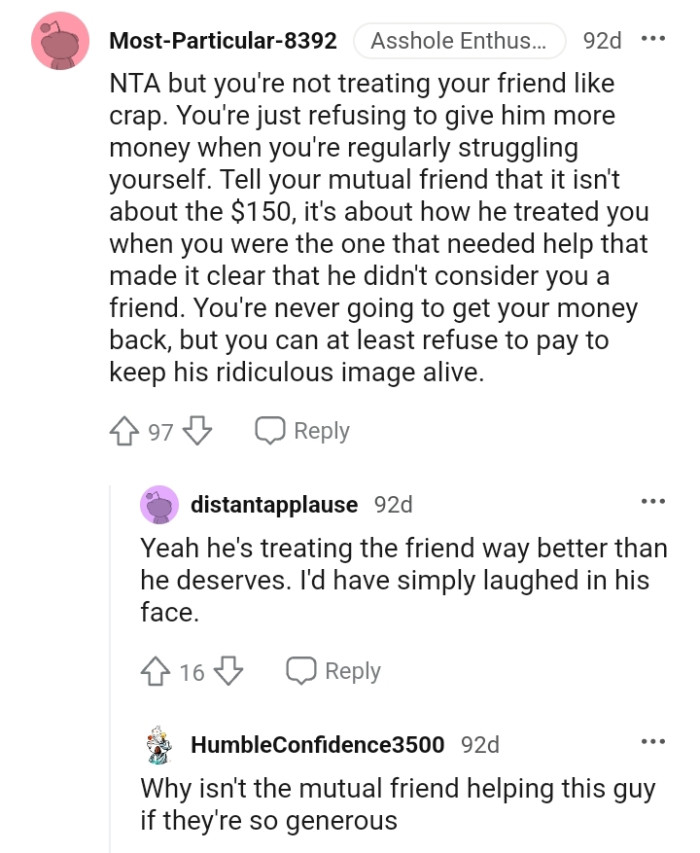The width and height of the screenshot is (700, 853).
Task: Click the Reply icon under distantapplause's comment
Action: pyautogui.click(x=300, y=670)
